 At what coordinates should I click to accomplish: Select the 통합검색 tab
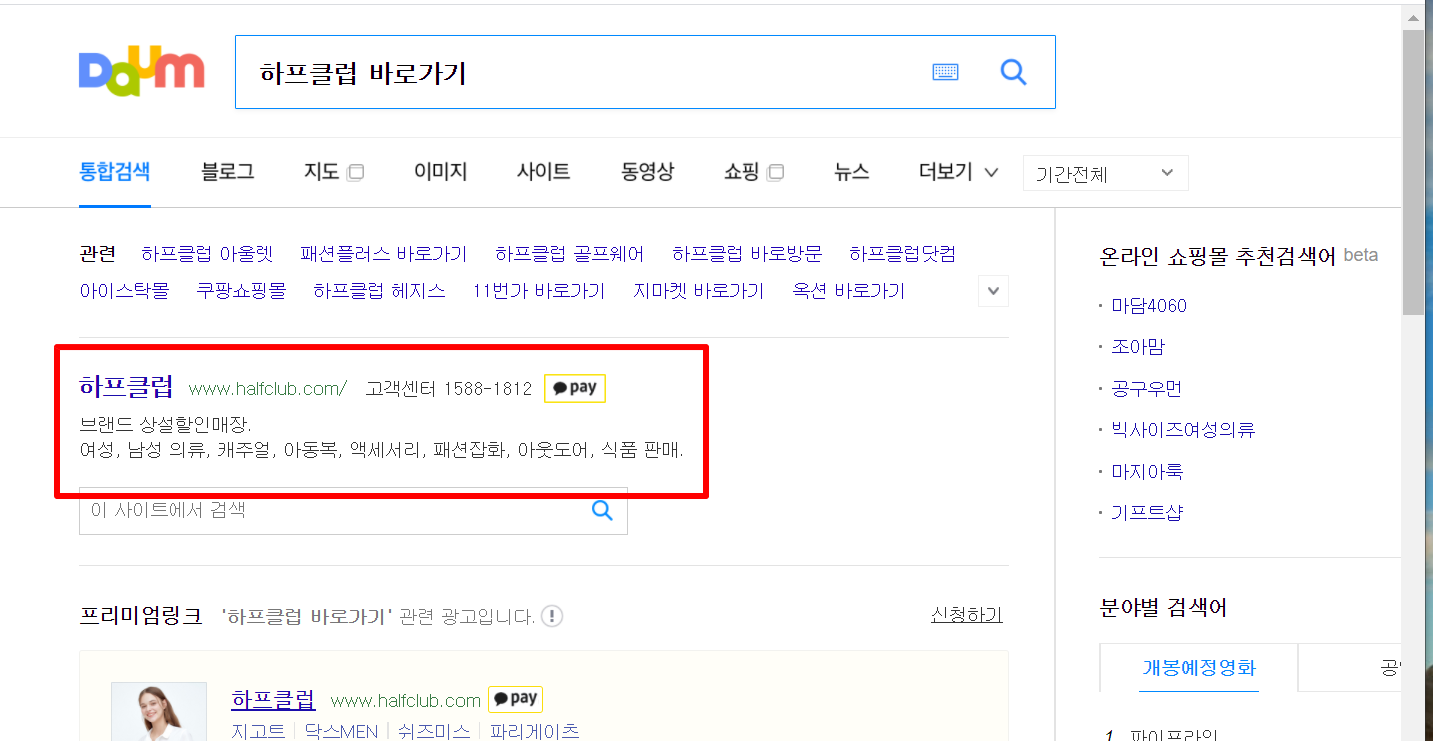point(115,172)
